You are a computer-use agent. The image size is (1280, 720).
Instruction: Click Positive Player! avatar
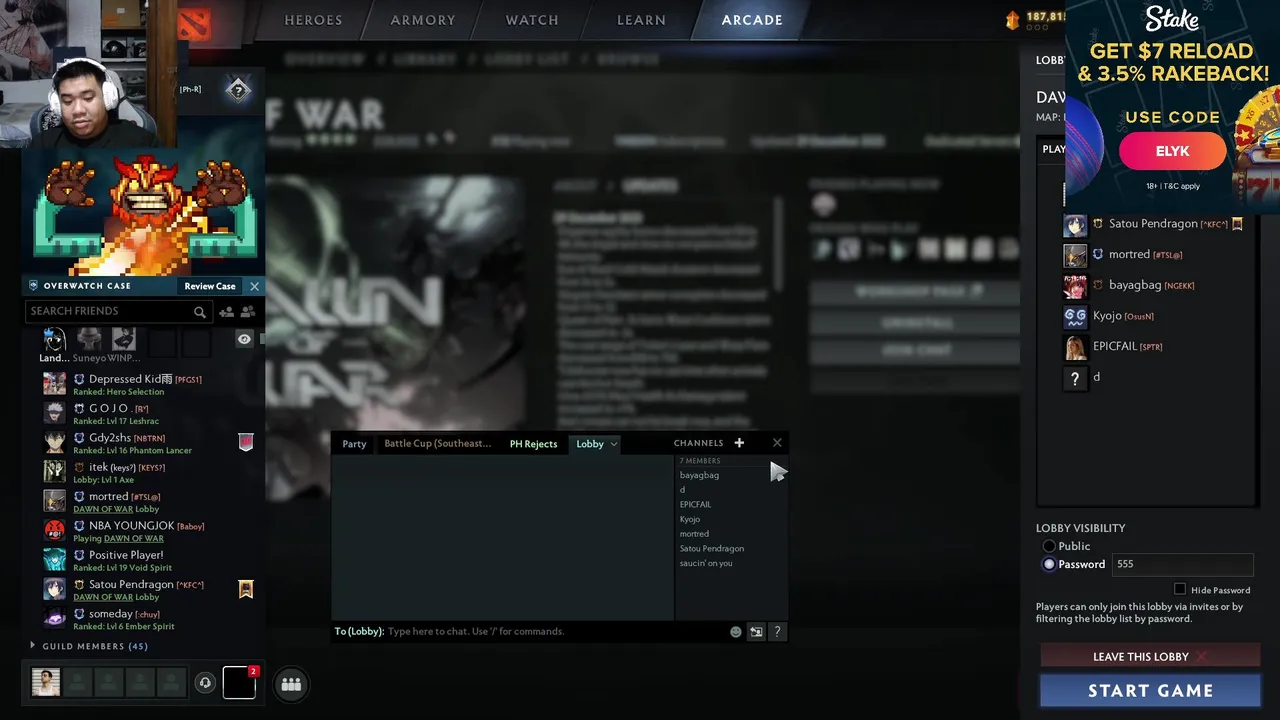click(x=55, y=560)
